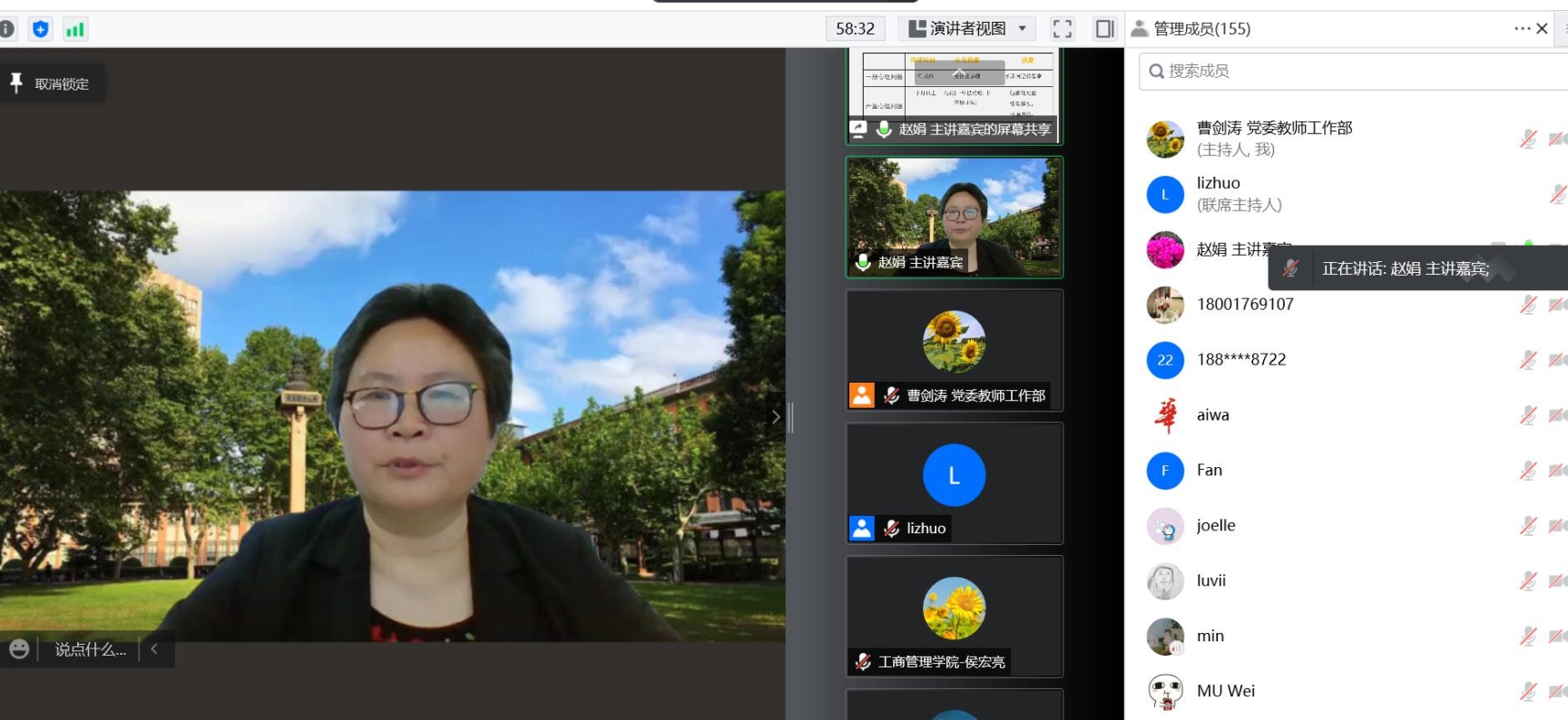Toggle the side panel layout icon
The height and width of the screenshot is (720, 1568).
(x=1104, y=29)
